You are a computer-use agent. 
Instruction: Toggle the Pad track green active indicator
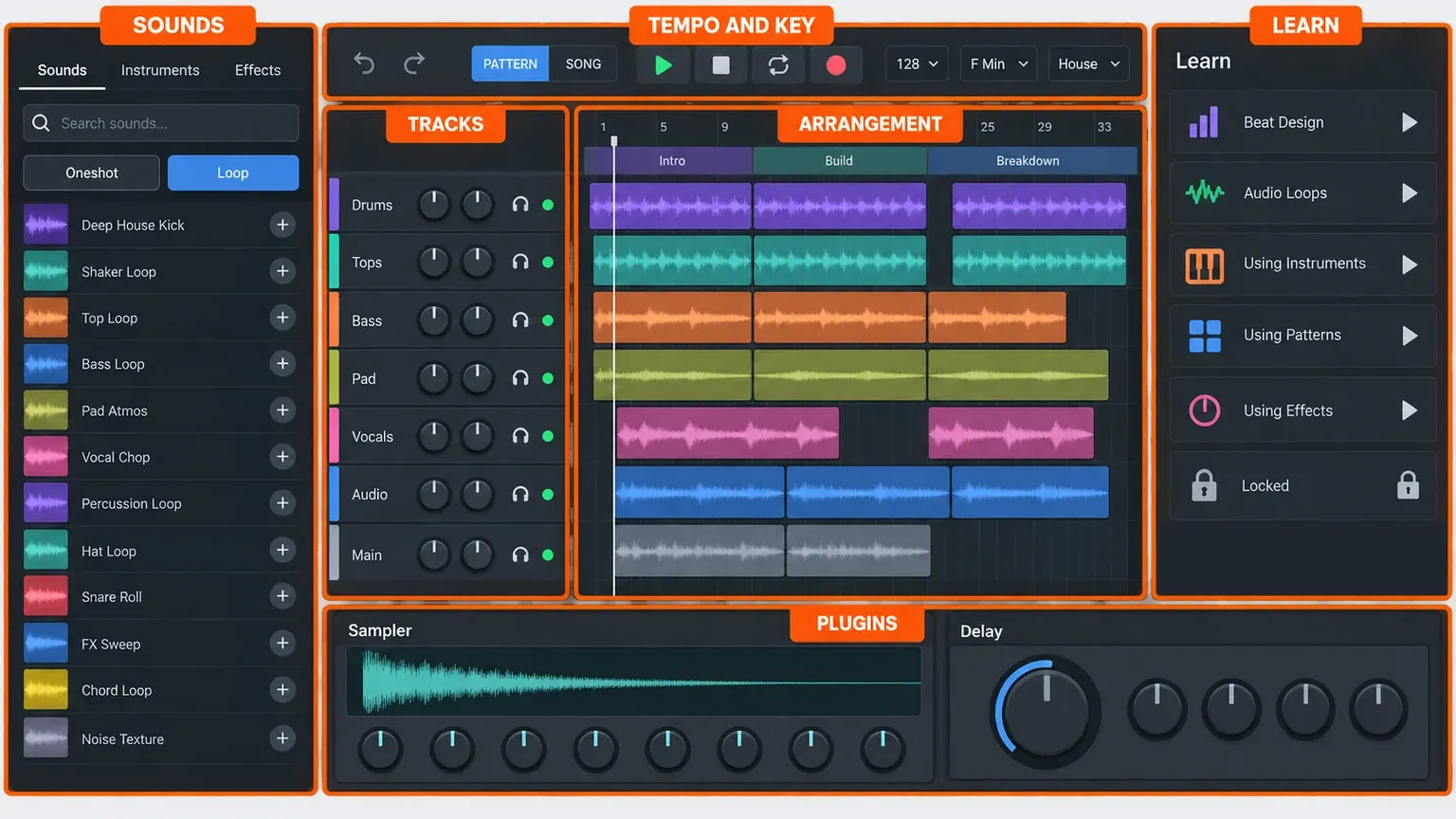point(548,378)
